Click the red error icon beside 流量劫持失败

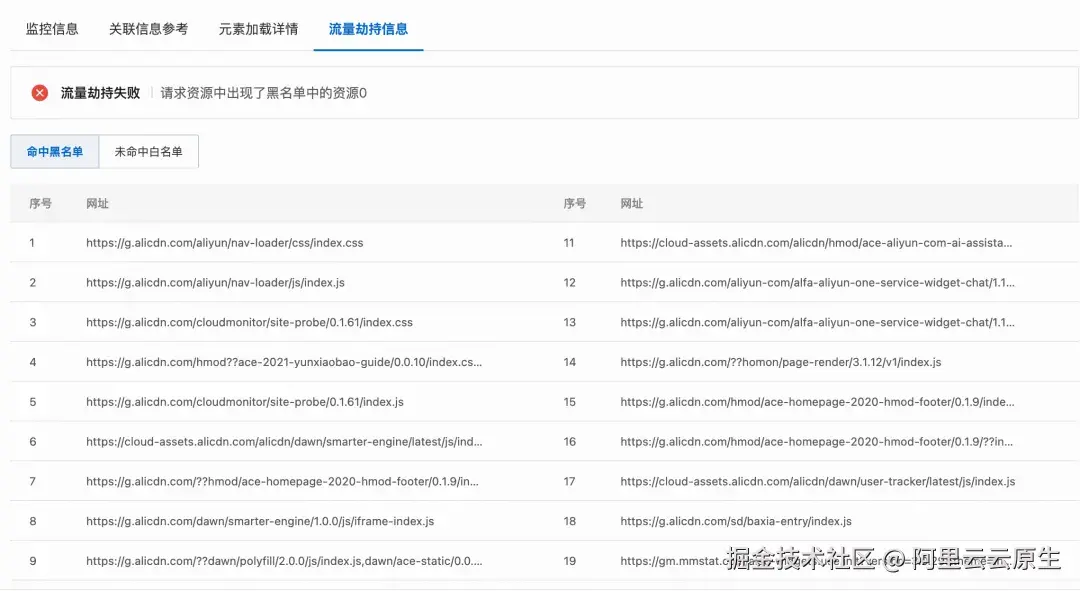point(38,92)
